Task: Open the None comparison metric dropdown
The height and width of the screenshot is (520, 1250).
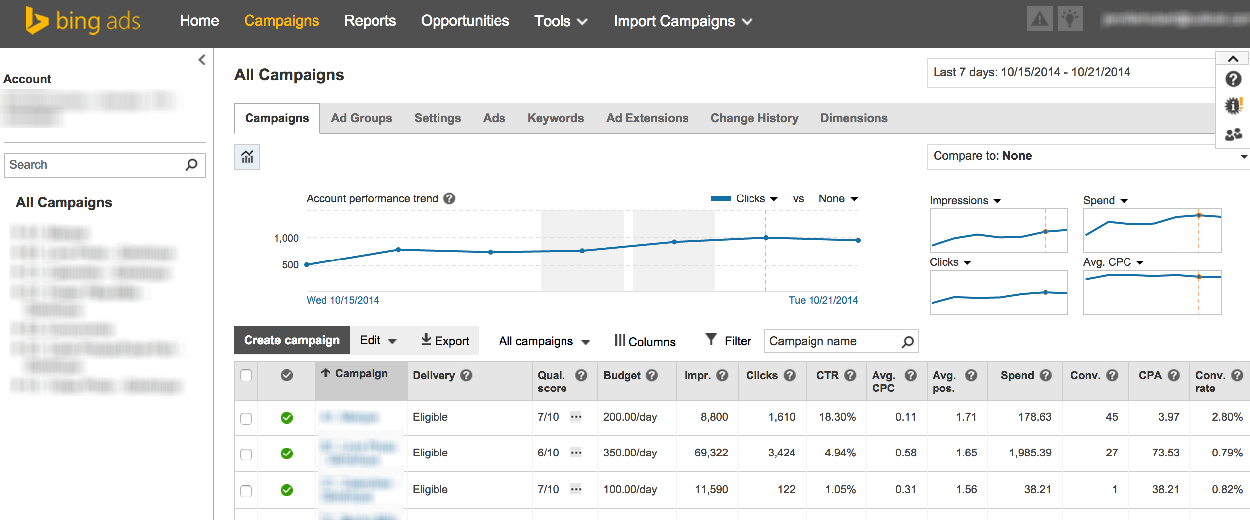Action: 838,198
